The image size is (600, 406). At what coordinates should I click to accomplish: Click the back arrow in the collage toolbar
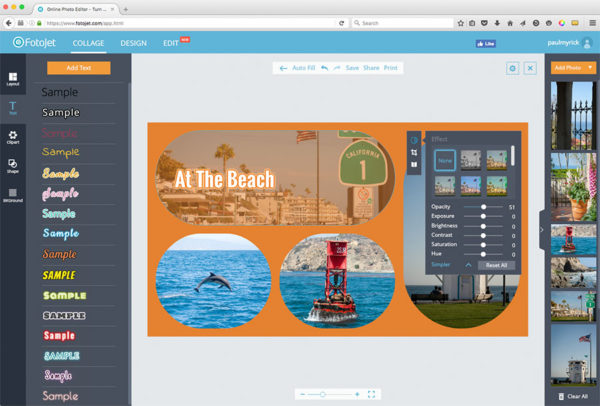pos(283,68)
